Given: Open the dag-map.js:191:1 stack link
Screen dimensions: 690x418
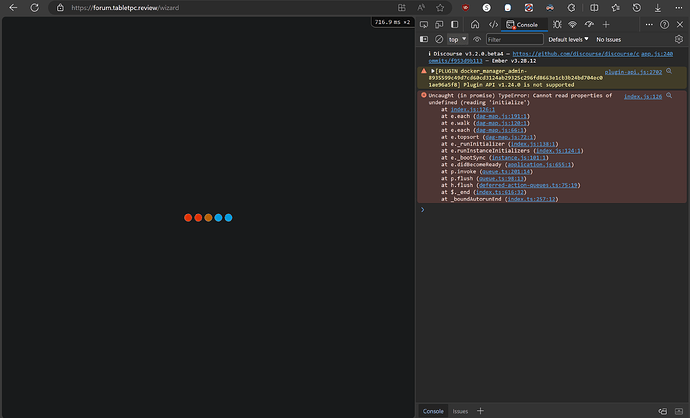Looking at the screenshot, I should tap(502, 116).
